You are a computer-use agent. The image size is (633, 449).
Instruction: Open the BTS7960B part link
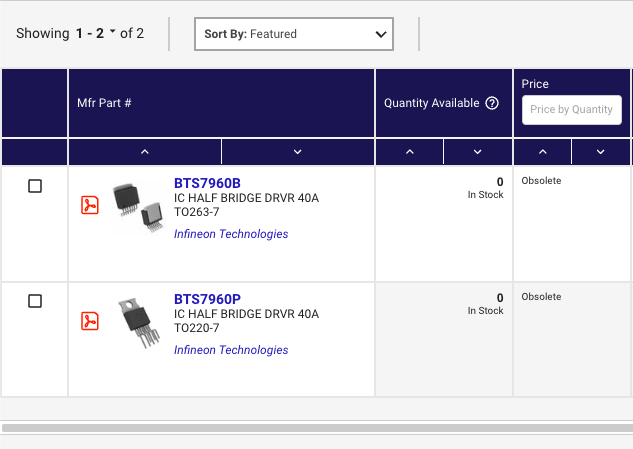point(207,183)
